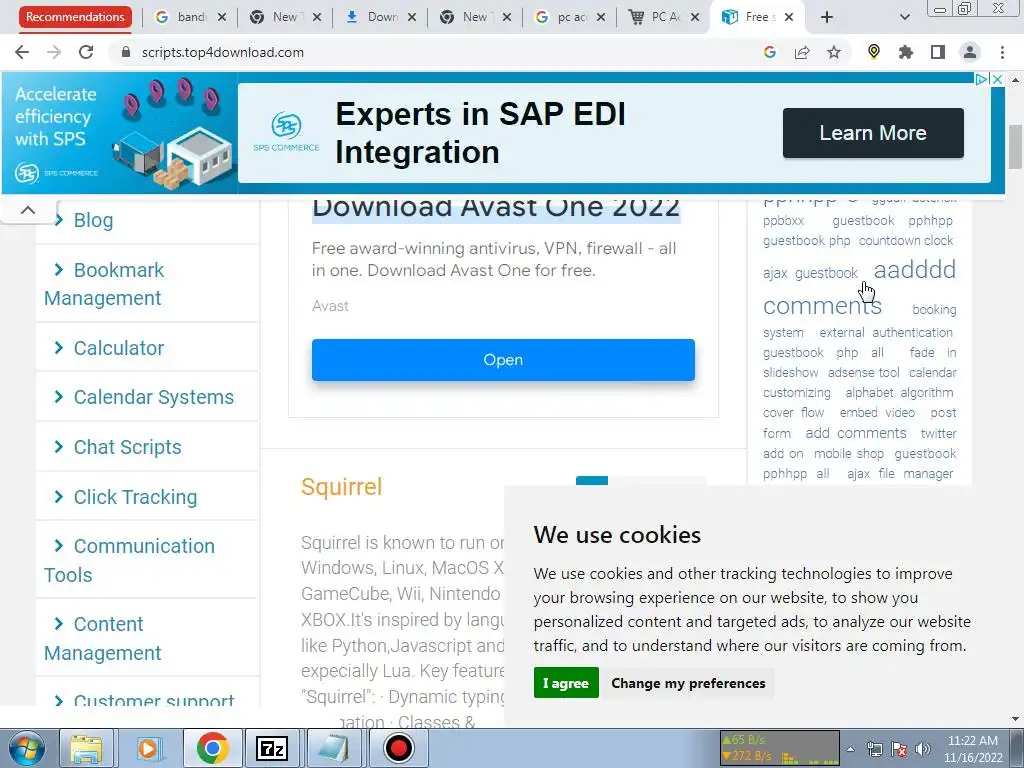This screenshot has height=768, width=1024.
Task: Click the red record button taskbar icon
Action: pos(398,748)
